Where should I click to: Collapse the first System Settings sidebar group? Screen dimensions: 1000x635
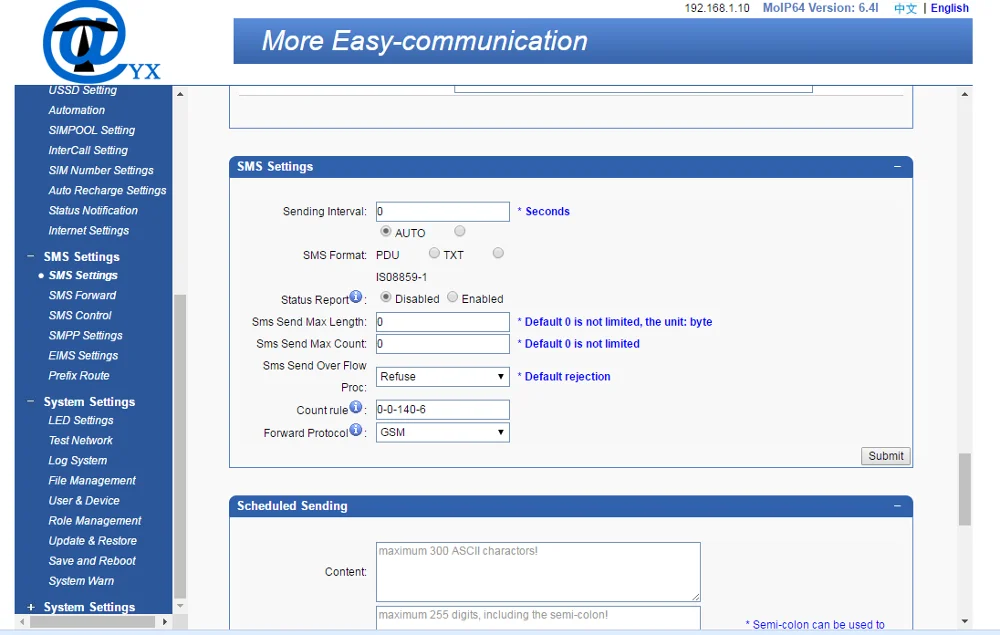point(30,402)
